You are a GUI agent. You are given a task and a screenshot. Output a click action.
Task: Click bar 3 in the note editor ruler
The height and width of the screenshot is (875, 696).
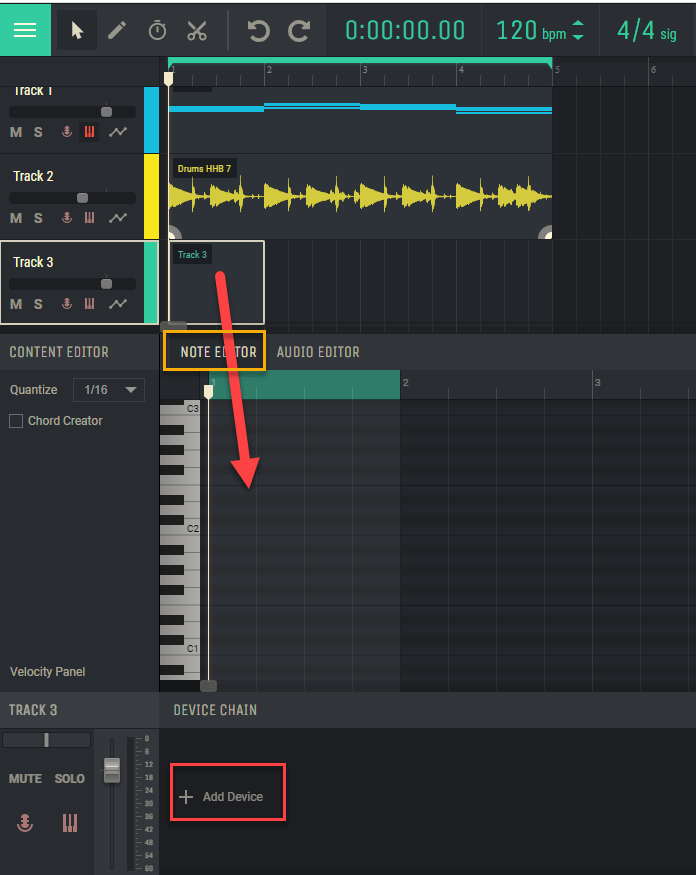(597, 383)
